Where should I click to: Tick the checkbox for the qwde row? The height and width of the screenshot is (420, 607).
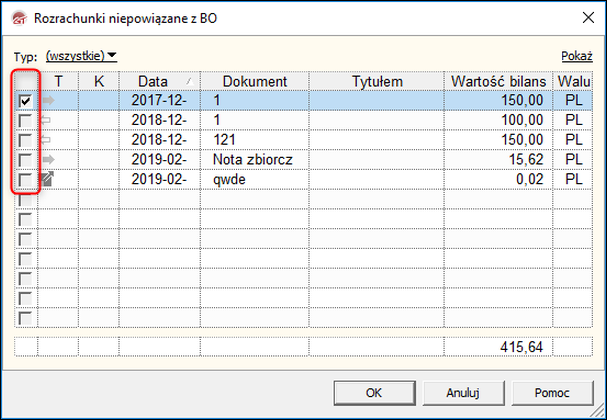(x=26, y=179)
